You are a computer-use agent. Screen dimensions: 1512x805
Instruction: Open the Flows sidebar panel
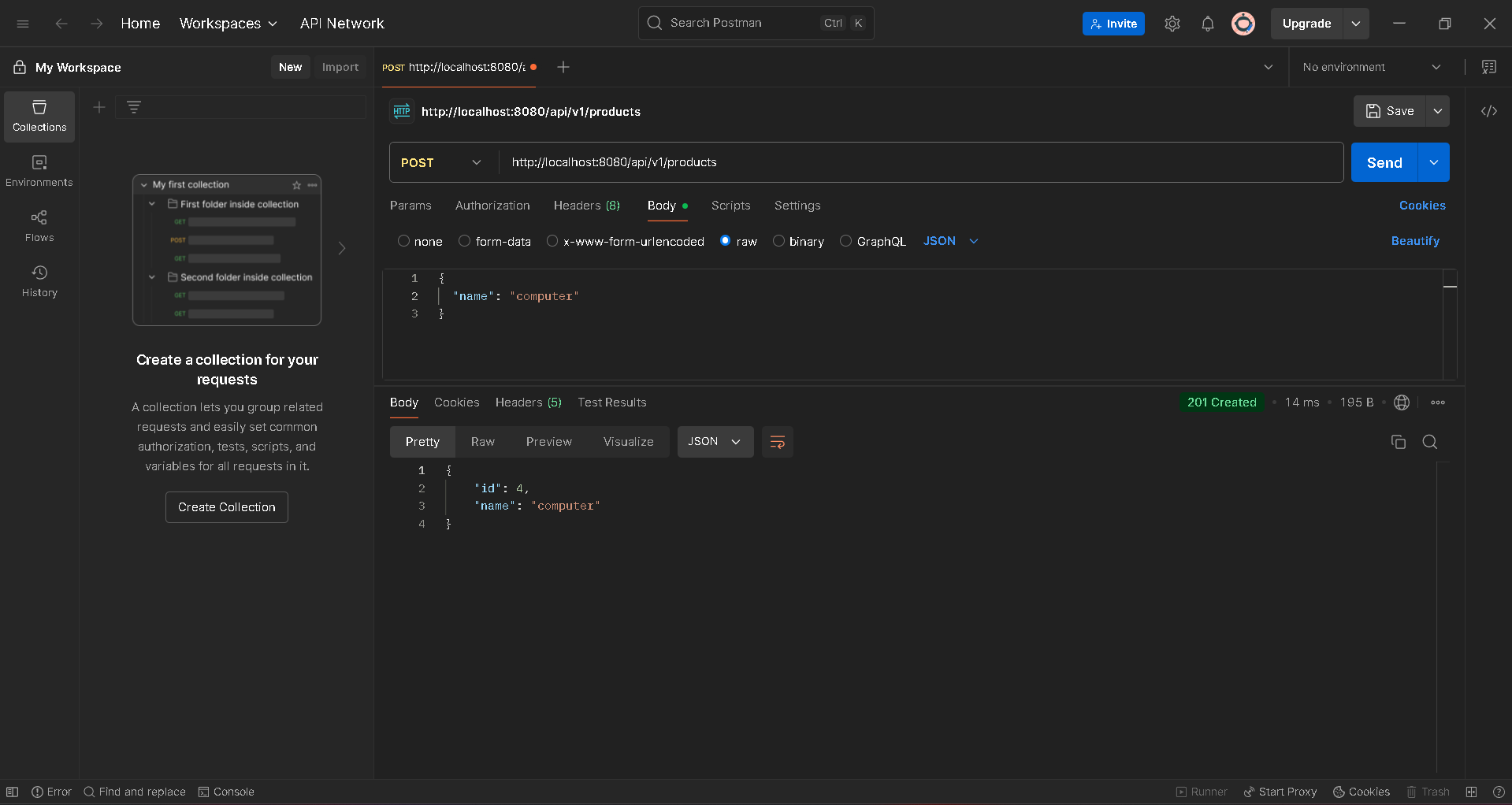point(39,225)
